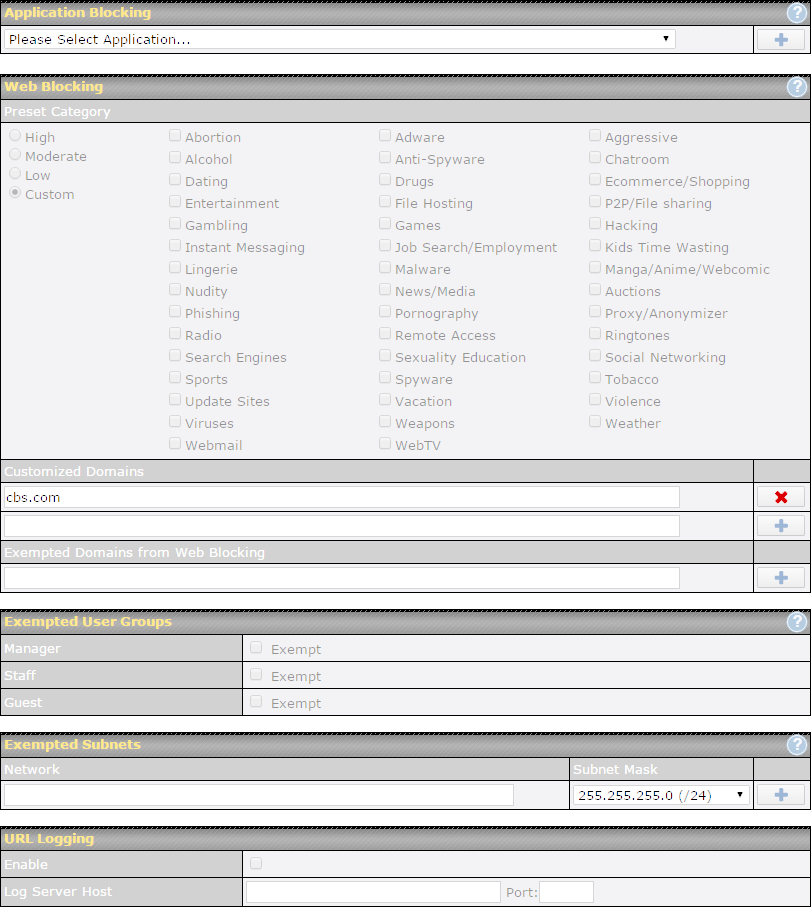Open help for Application Blocking
The height and width of the screenshot is (907, 811).
797,12
